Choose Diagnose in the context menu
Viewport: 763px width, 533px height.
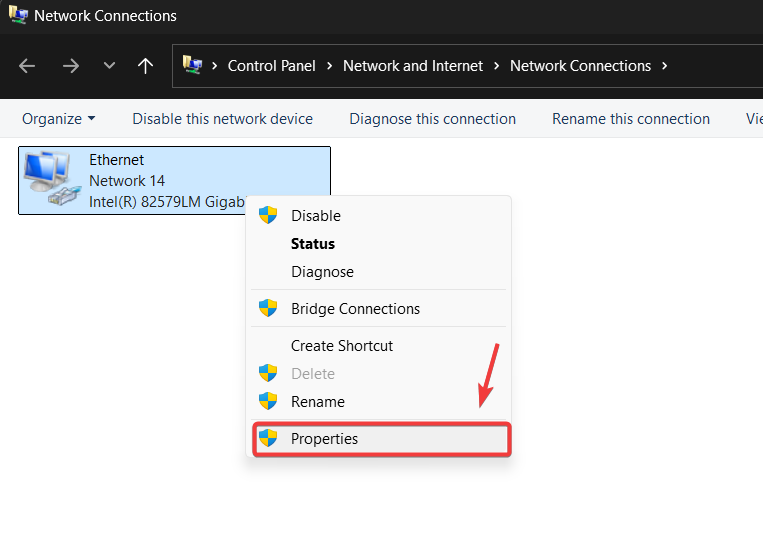[x=322, y=271]
